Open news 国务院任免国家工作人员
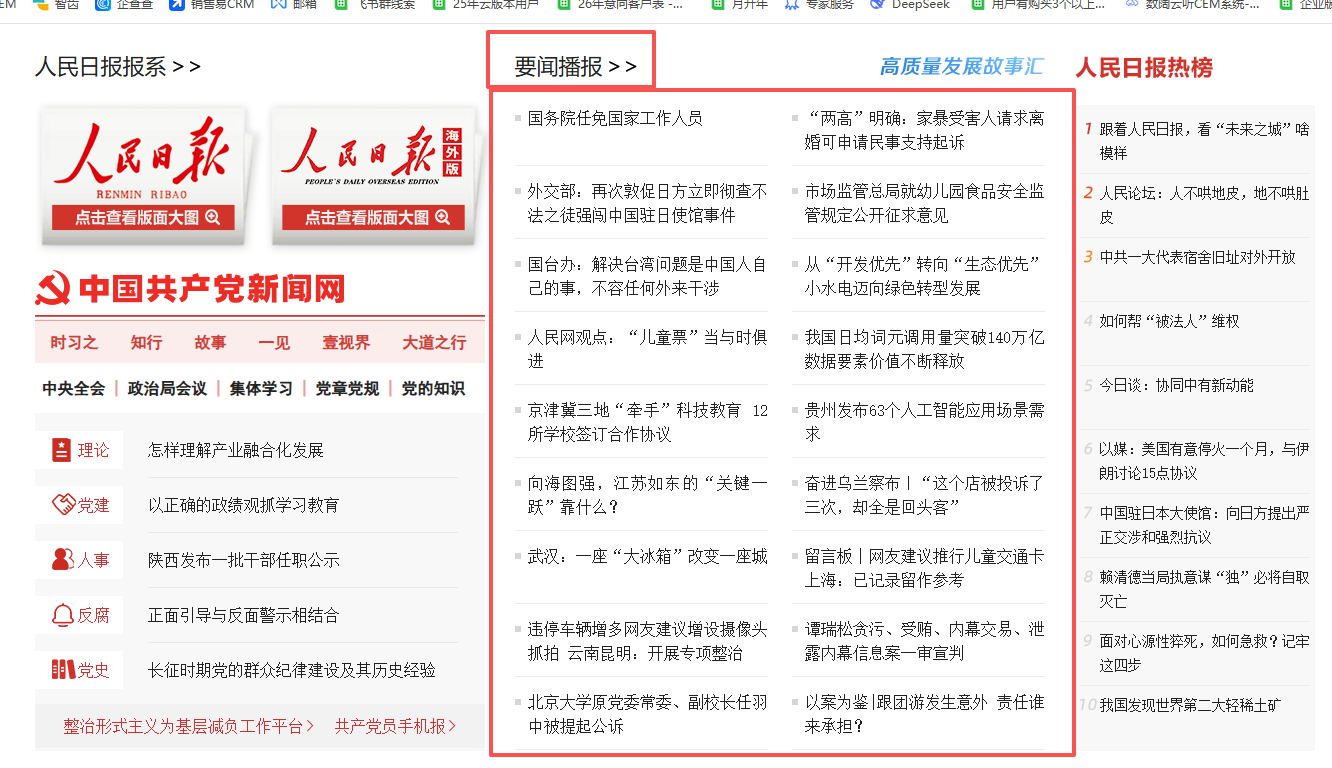Screen dimensions: 1332x768 click(615, 118)
